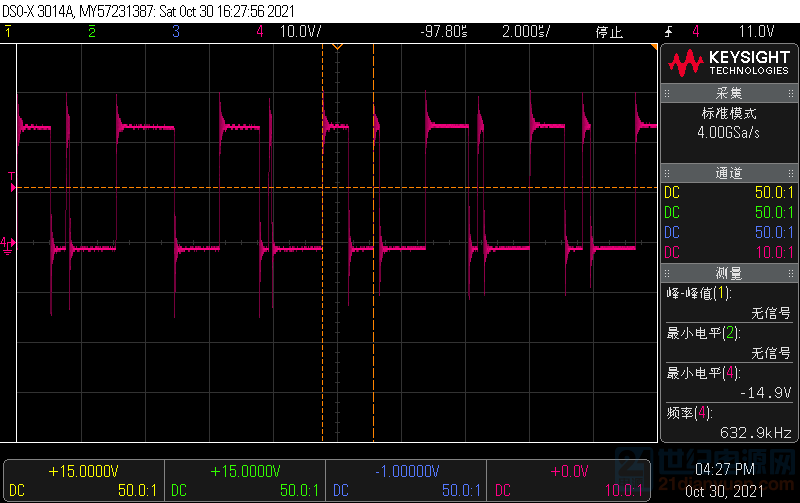The height and width of the screenshot is (503, 800).
Task: Click the 最小电平(4) measurement label
Action: coord(703,373)
